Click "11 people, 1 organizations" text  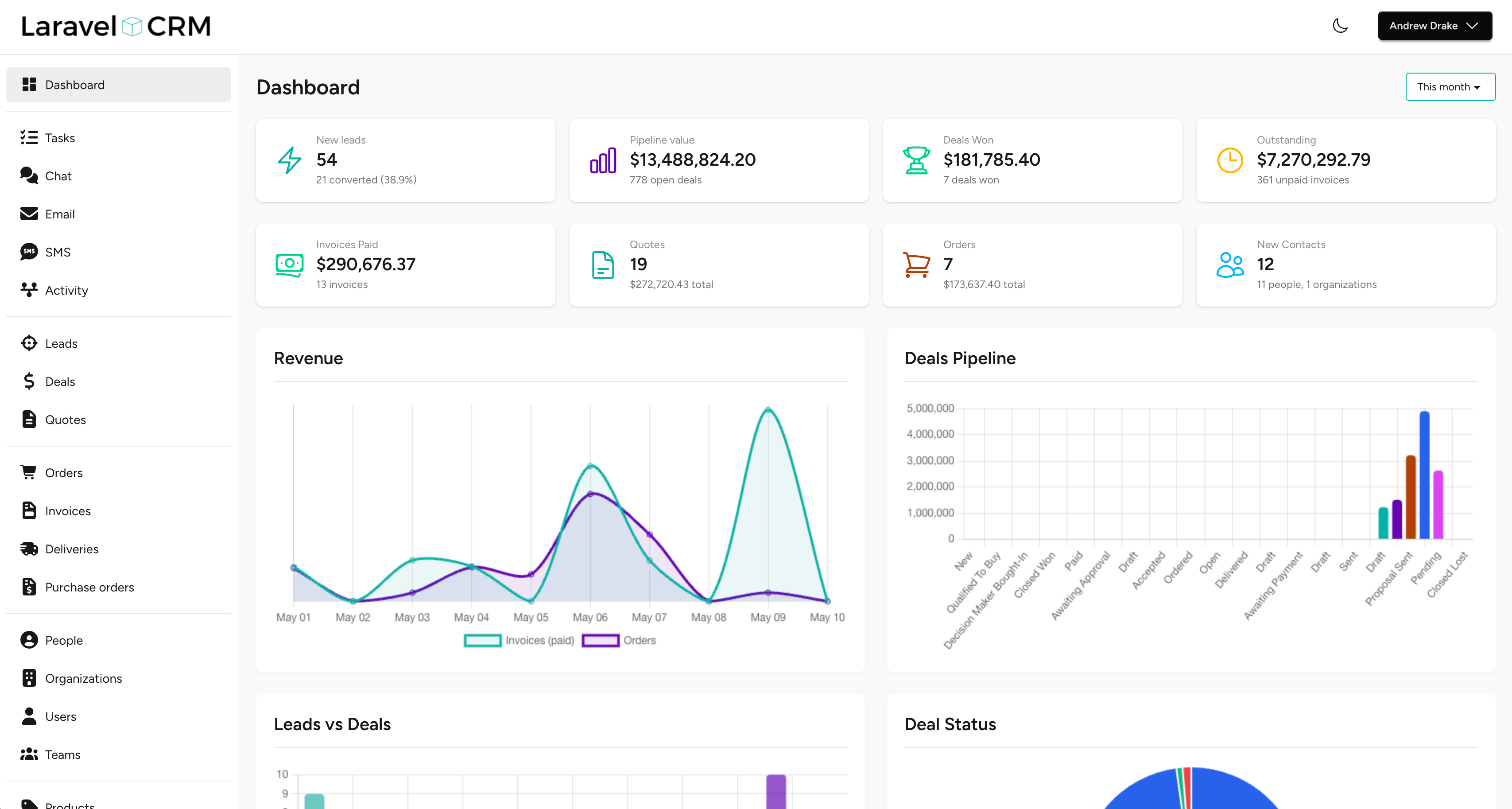coord(1317,284)
